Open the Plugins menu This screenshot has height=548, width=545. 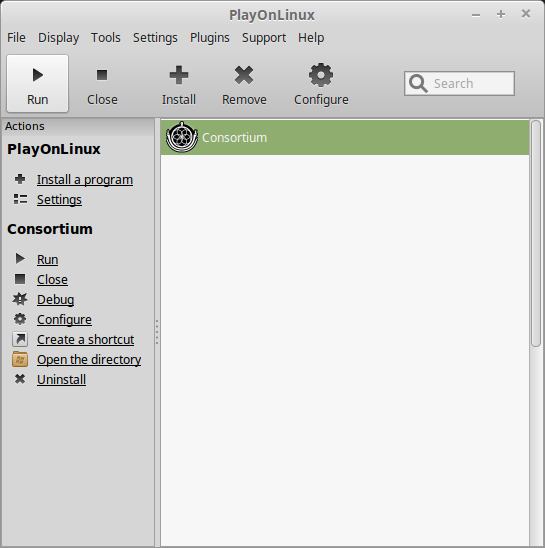[x=210, y=37]
